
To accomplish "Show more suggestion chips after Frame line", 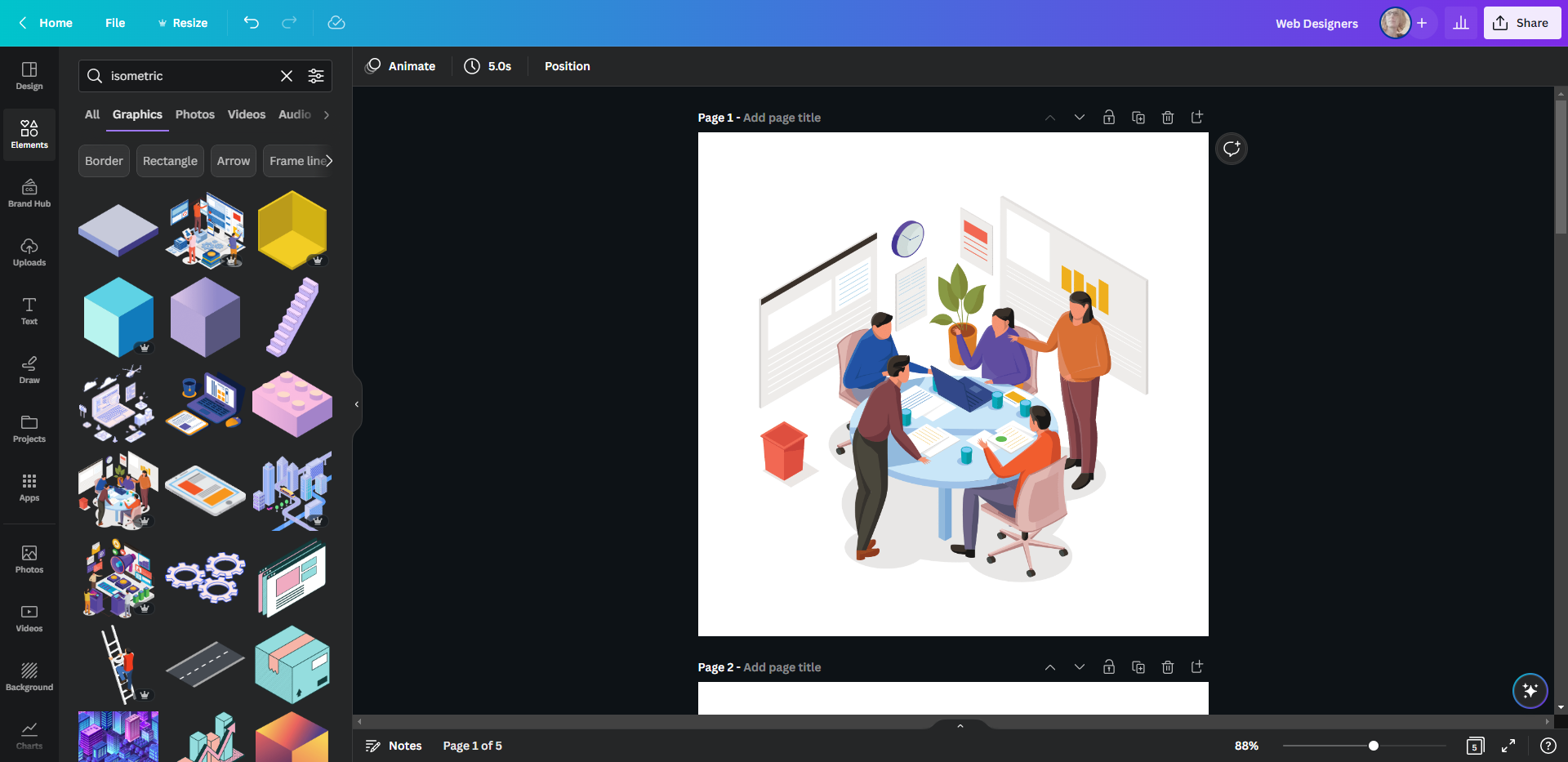I will pos(329,161).
